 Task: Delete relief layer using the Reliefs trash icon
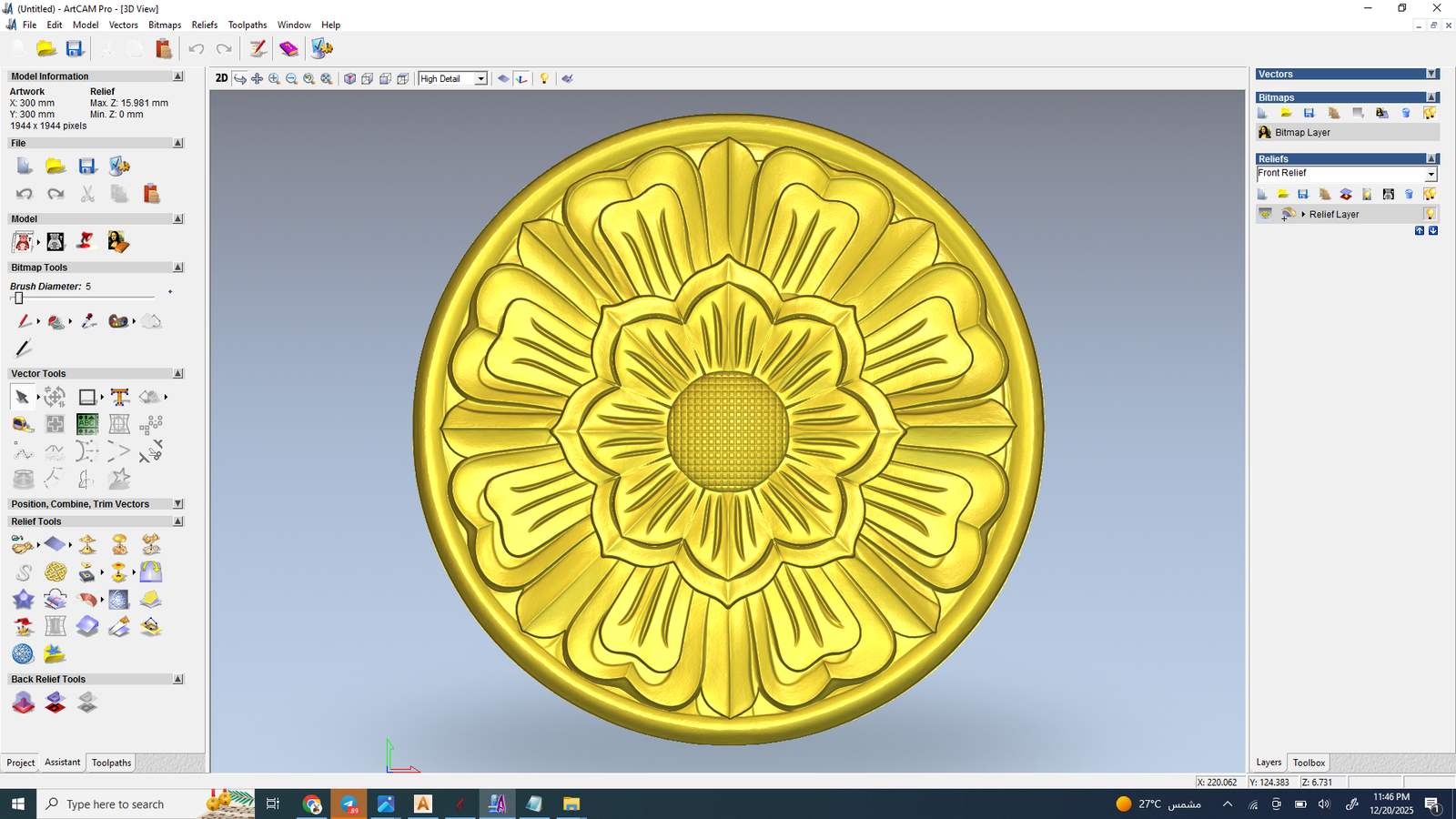point(1409,194)
